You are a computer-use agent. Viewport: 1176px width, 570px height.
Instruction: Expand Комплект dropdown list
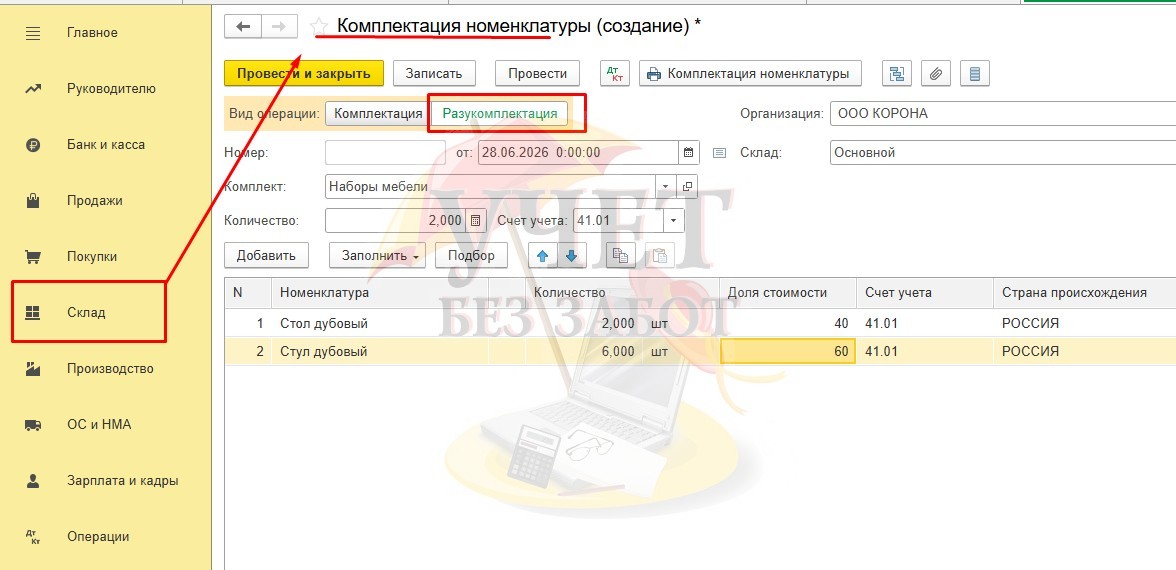click(666, 187)
